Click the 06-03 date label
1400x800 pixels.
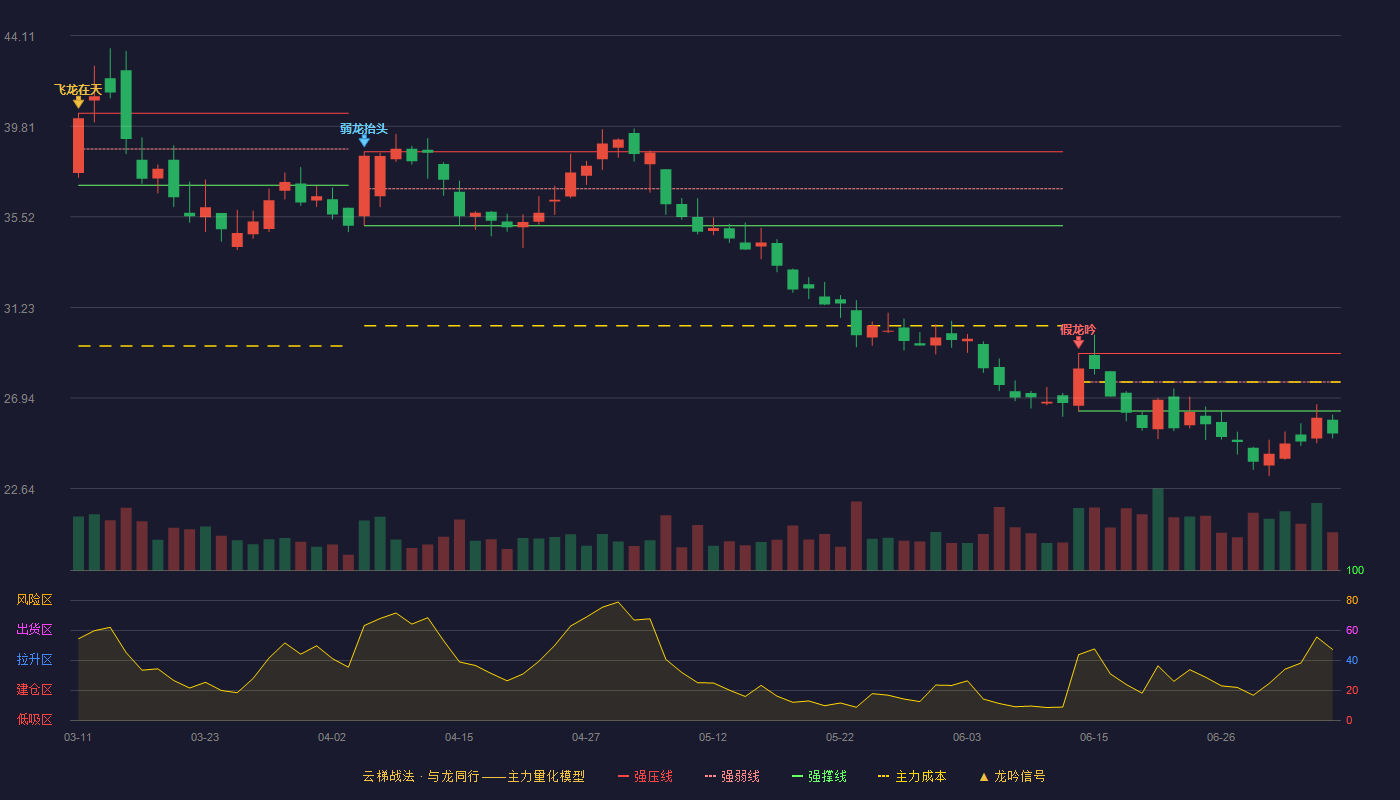pos(967,737)
